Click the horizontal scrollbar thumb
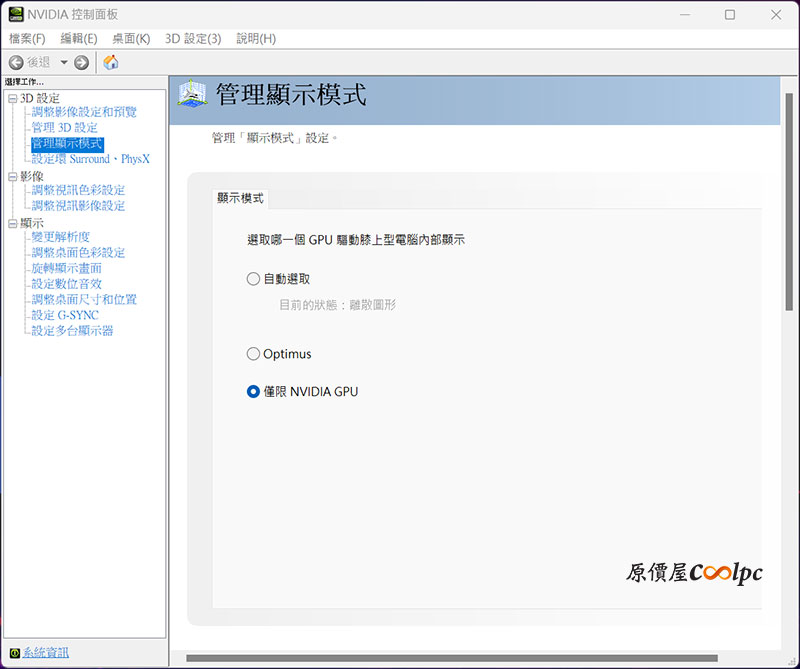This screenshot has width=800, height=669. click(x=452, y=658)
